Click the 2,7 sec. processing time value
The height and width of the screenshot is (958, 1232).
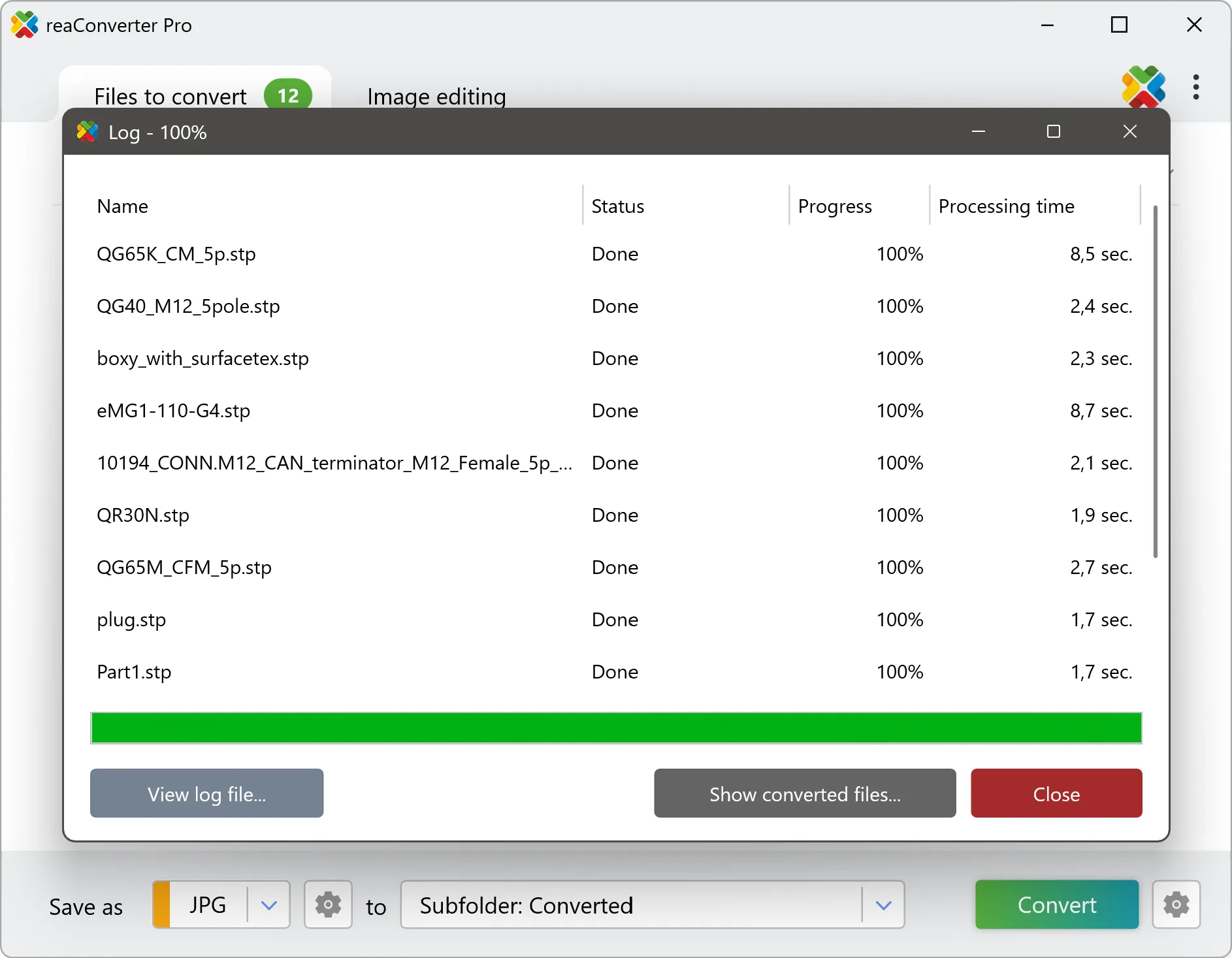click(1101, 567)
